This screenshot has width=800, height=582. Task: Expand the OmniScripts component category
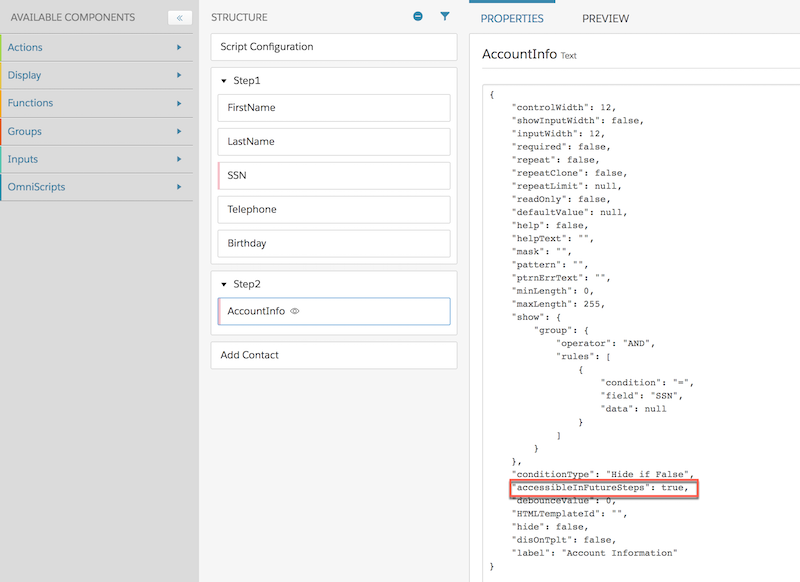click(x=97, y=187)
